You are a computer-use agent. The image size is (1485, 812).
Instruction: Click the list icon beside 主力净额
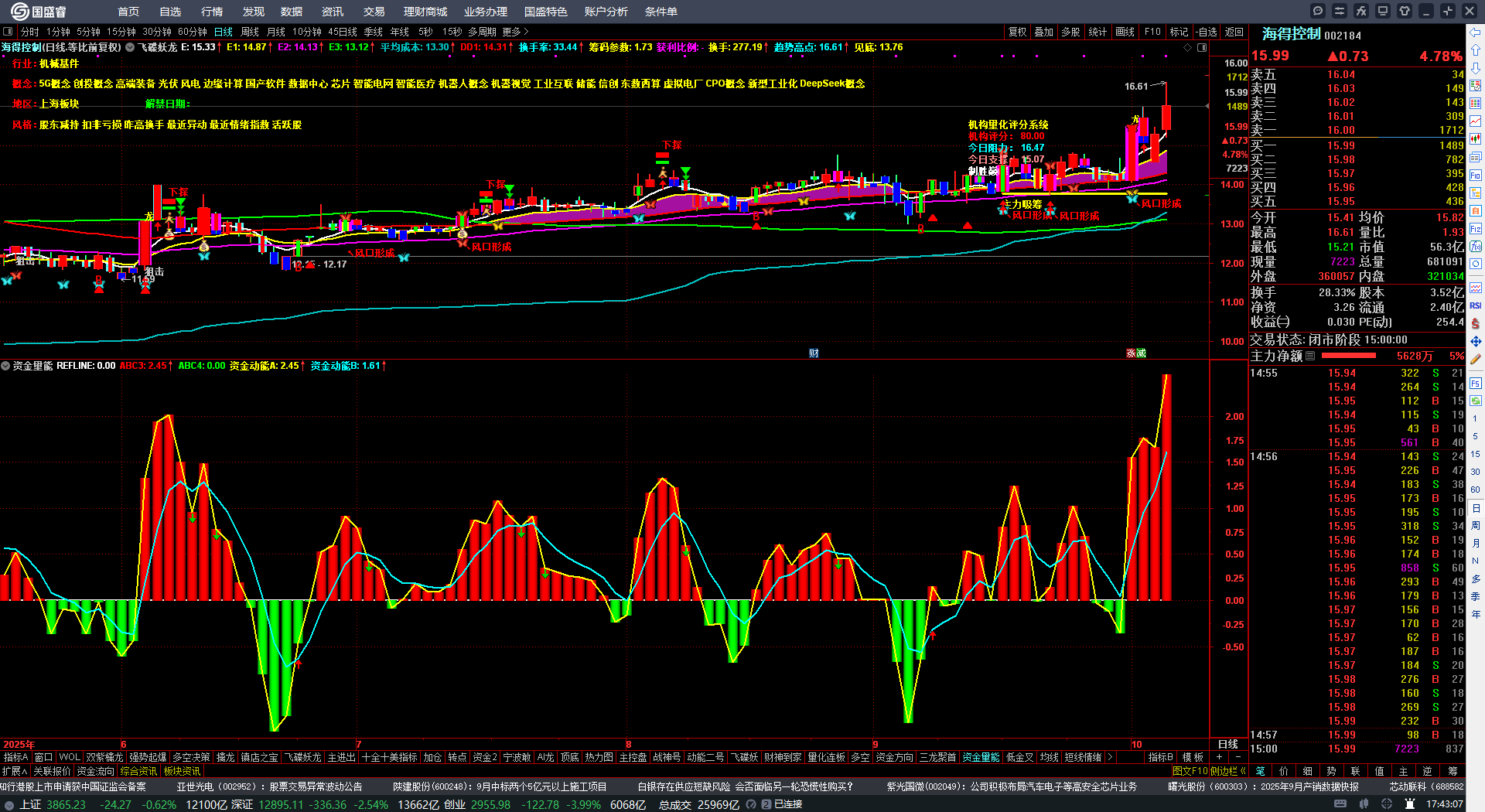point(1310,356)
